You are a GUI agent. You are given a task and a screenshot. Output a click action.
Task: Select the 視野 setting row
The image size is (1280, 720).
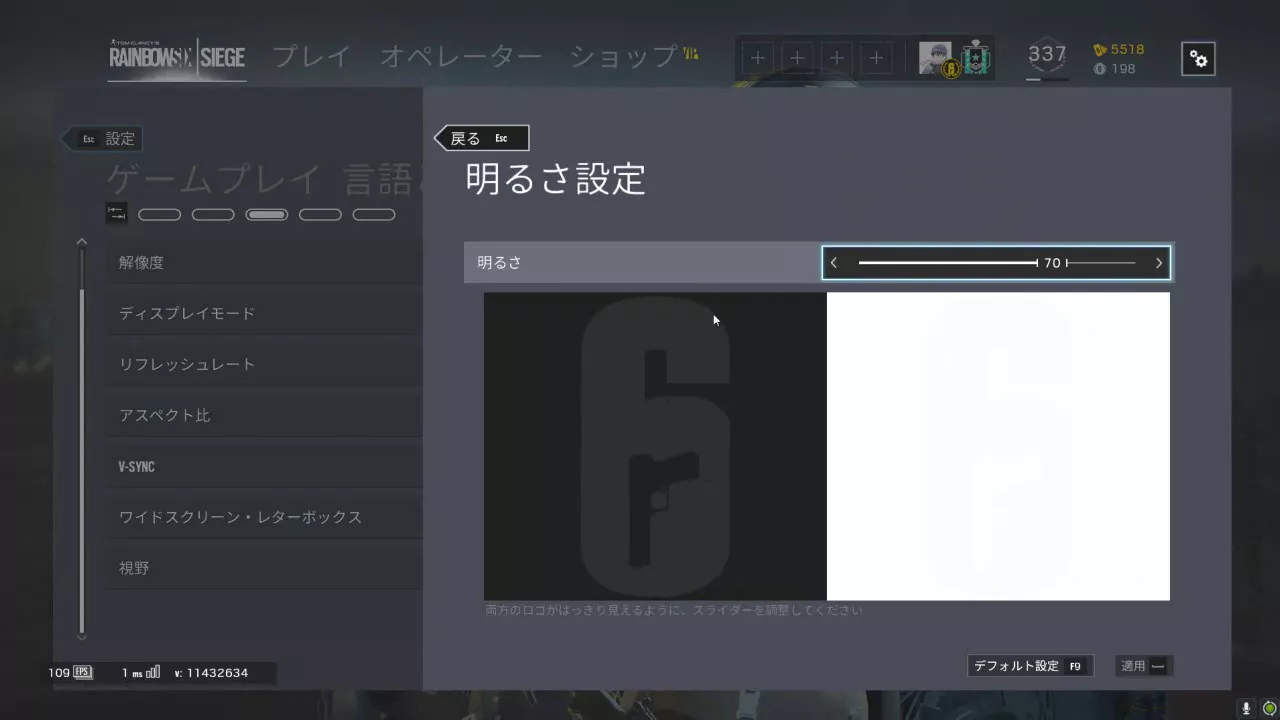pyautogui.click(x=265, y=568)
